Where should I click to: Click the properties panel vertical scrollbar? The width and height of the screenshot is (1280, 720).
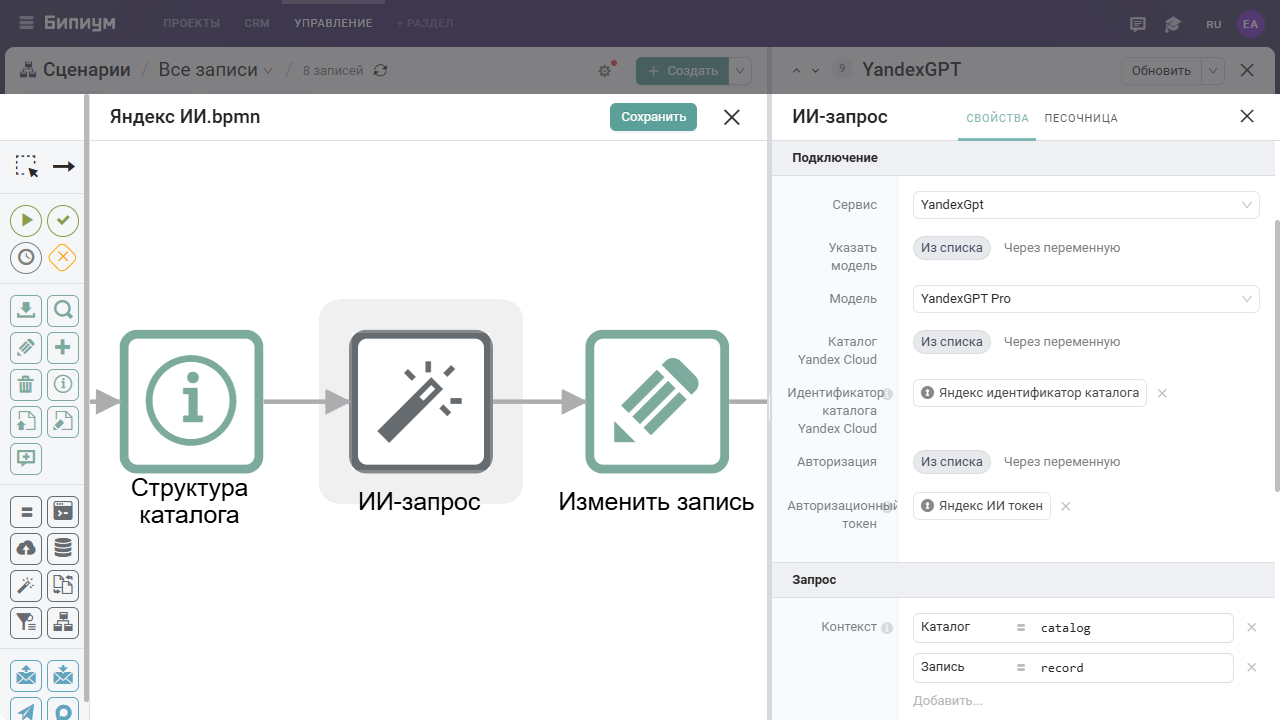tap(1276, 355)
